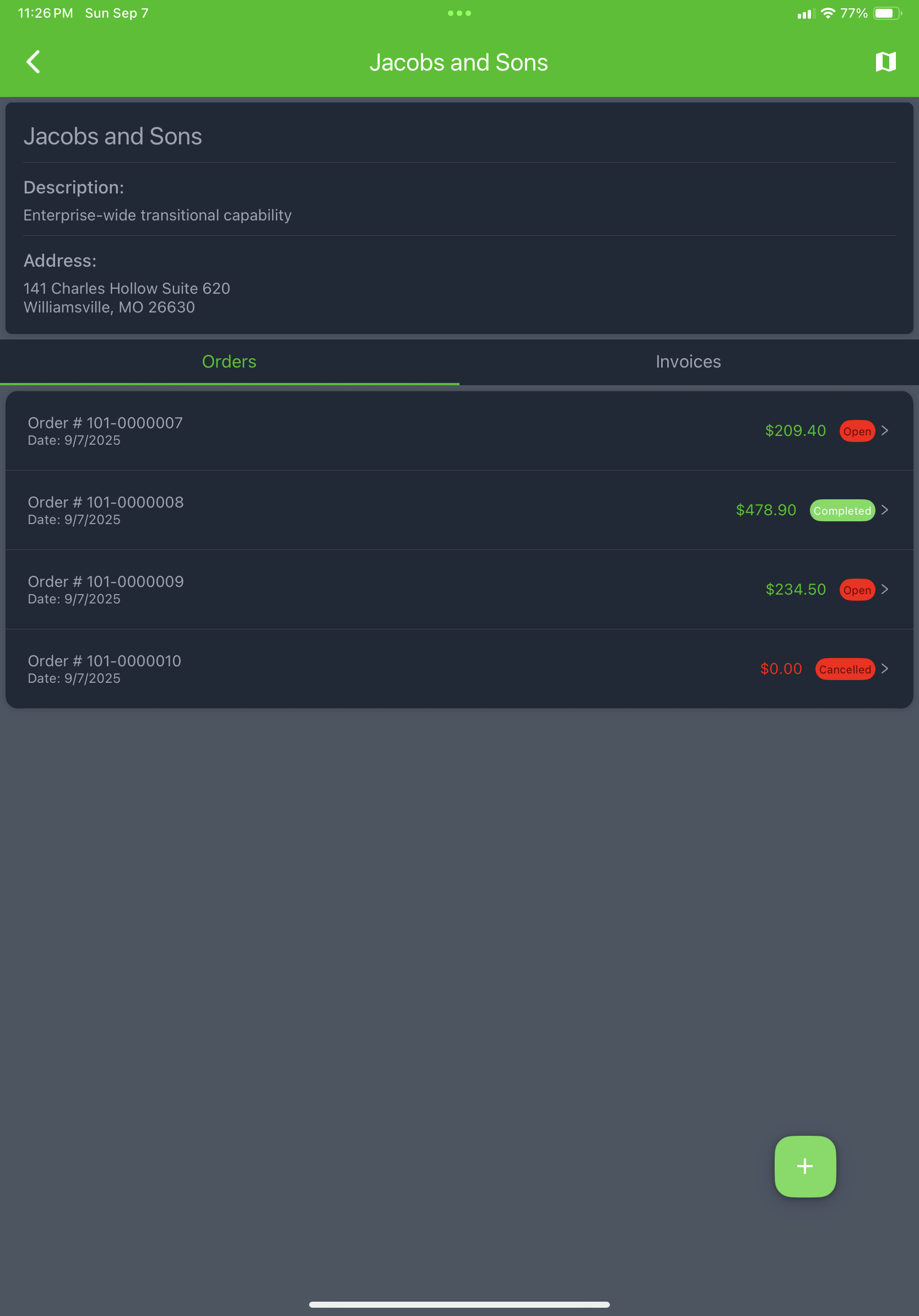
Task: Tap the cellular signal icon
Action: [804, 13]
